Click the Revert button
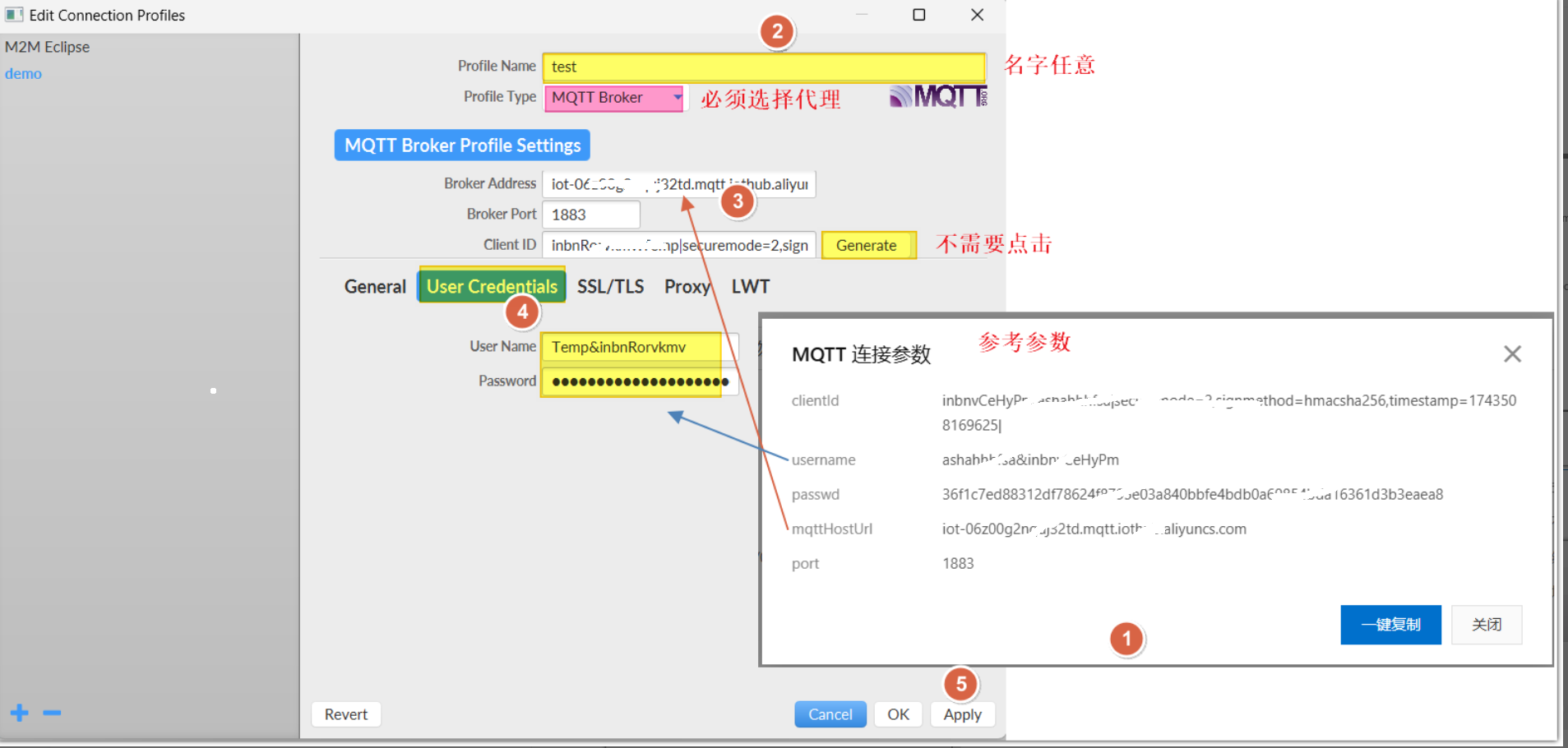Viewport: 1568px width, 748px height. pos(345,713)
